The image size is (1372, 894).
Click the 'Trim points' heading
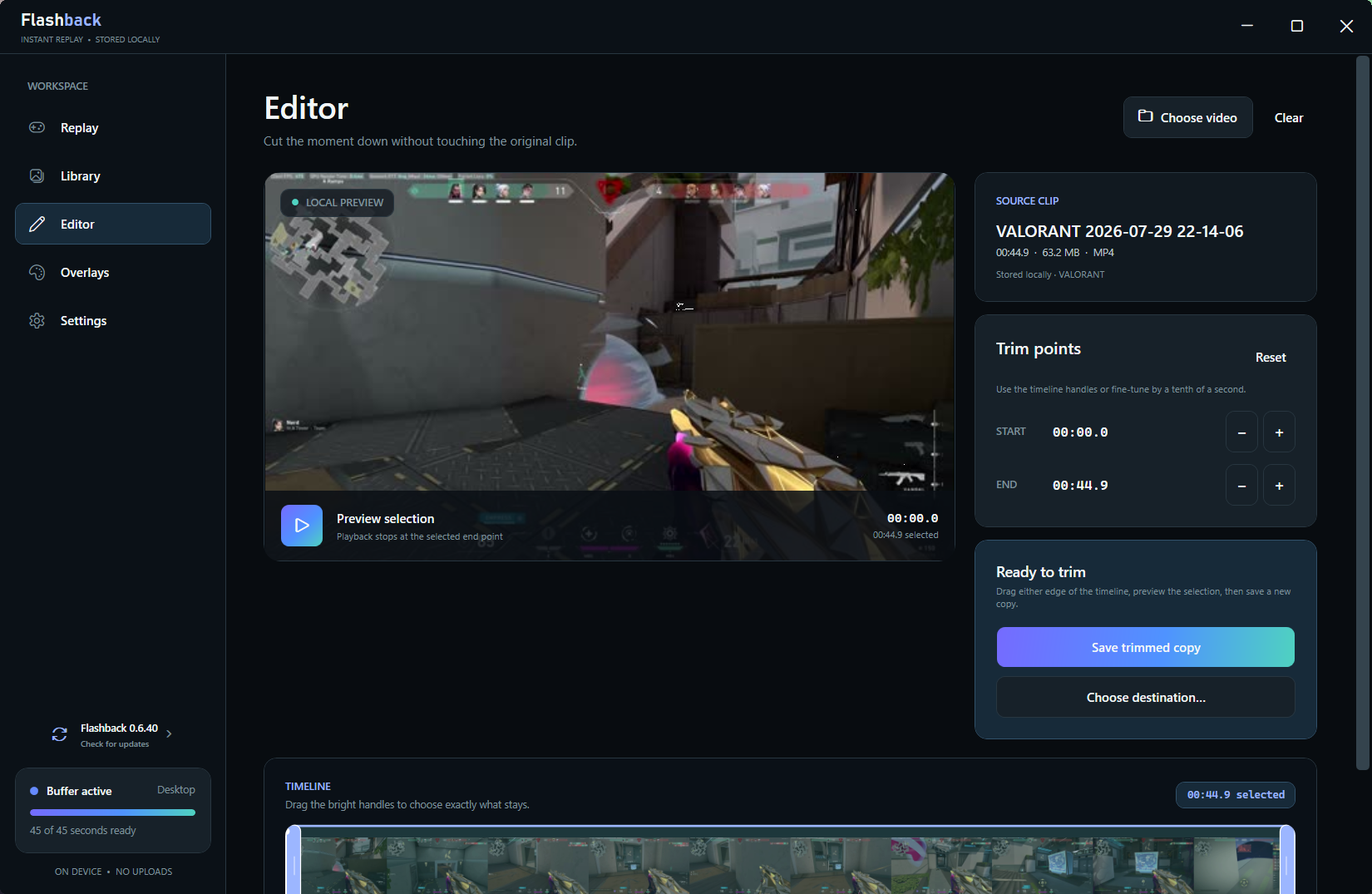click(1038, 348)
